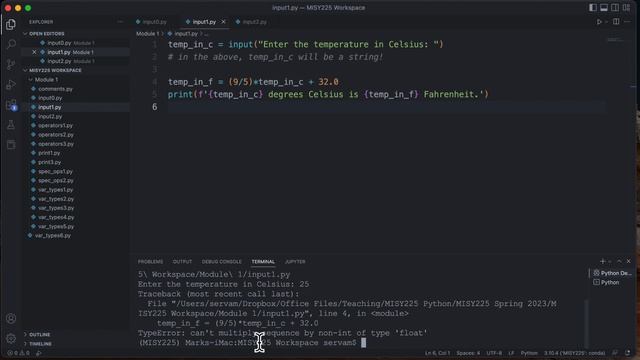
Task: Open spec_ops1.py from the file tree
Action: (55, 171)
